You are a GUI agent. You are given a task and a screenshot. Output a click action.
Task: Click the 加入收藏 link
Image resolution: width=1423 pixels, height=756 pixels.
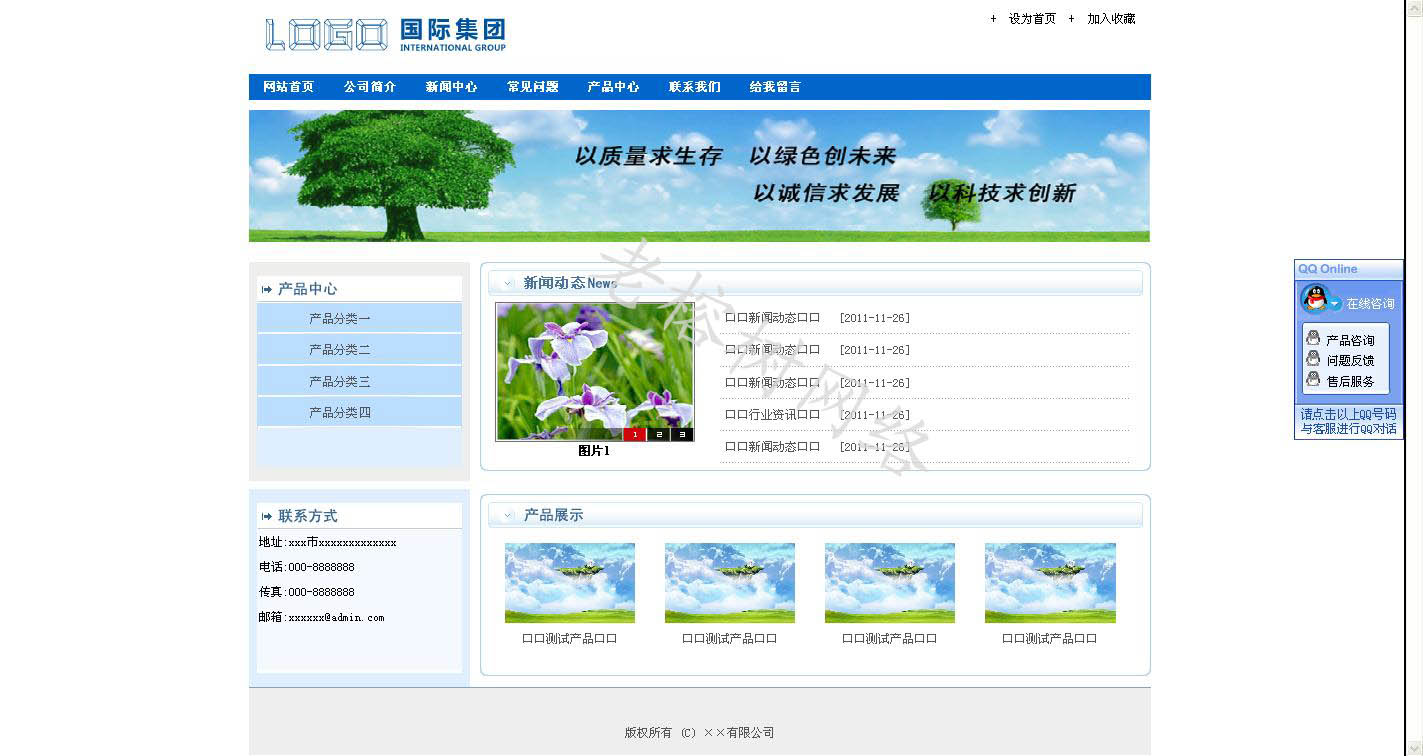[1111, 19]
